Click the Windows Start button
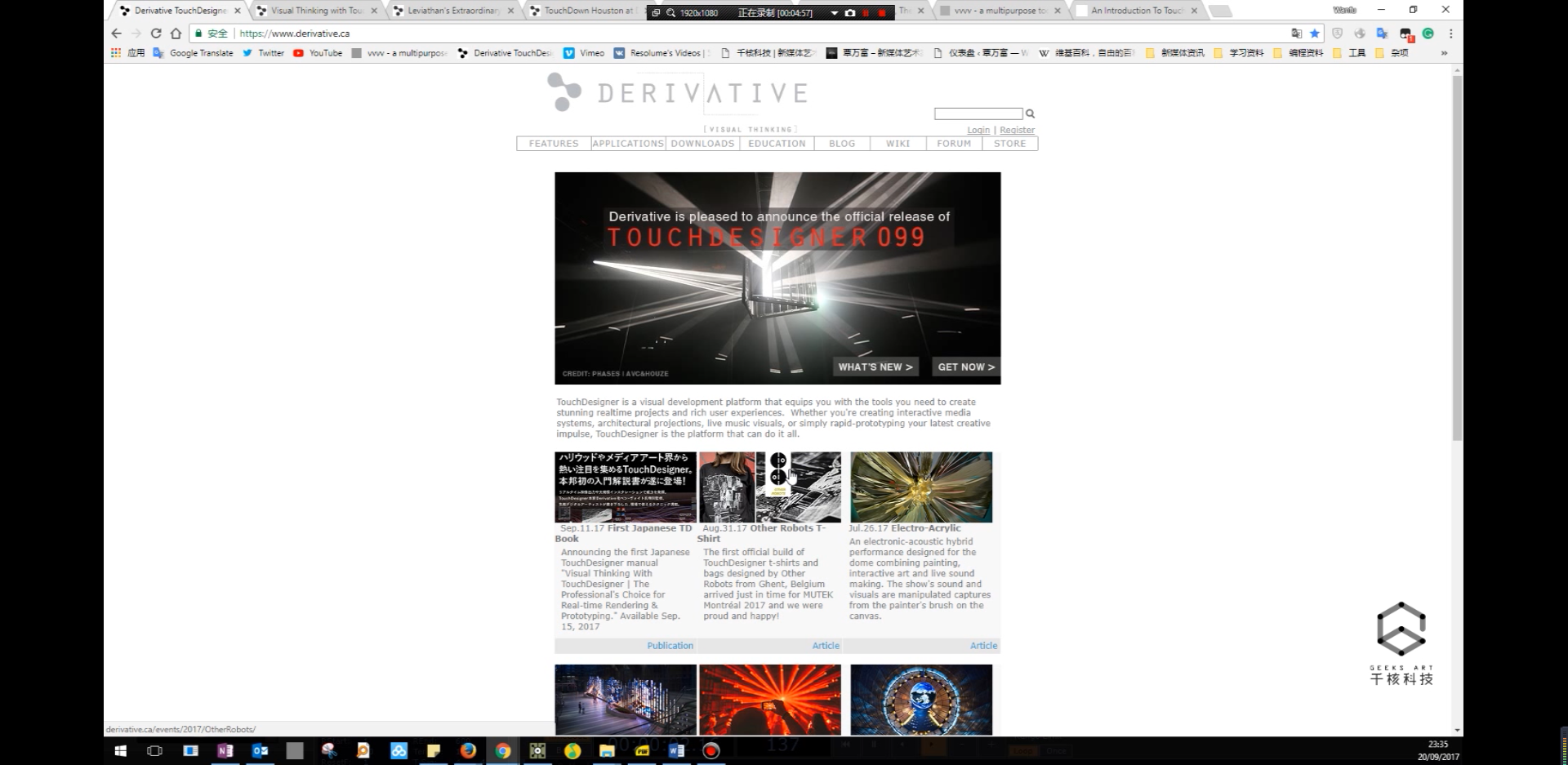Viewport: 1568px width, 765px height. (x=120, y=750)
